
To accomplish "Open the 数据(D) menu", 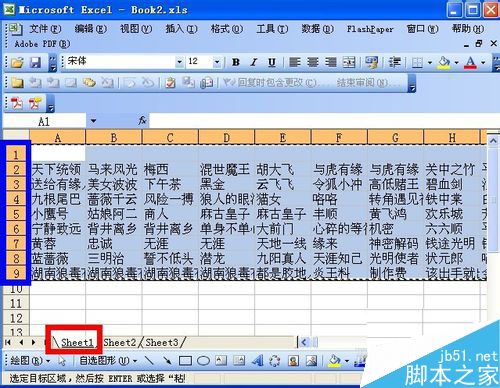I will 317,29.
